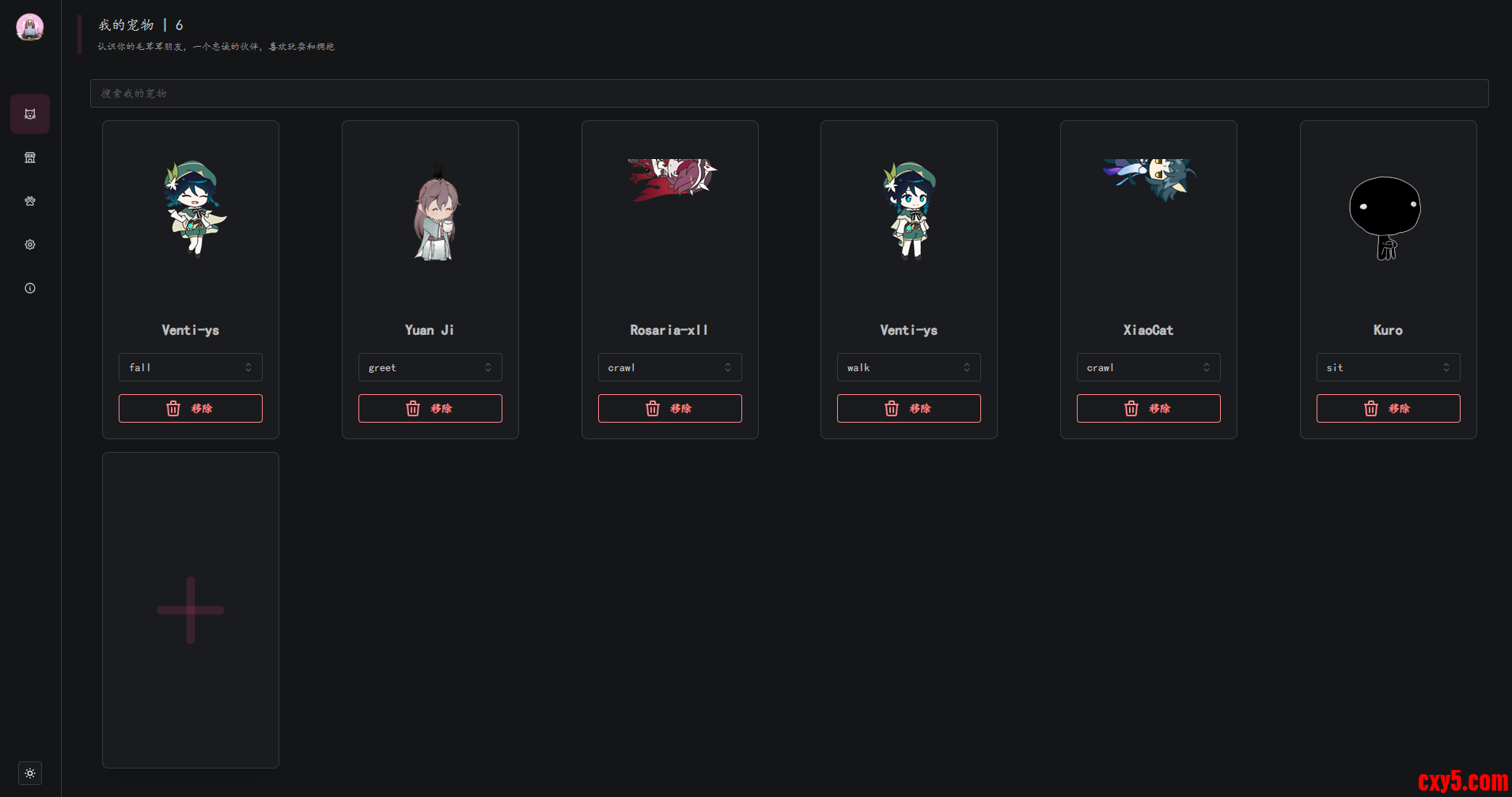Focus the search my pets field
1512x797 pixels.
coord(790,93)
